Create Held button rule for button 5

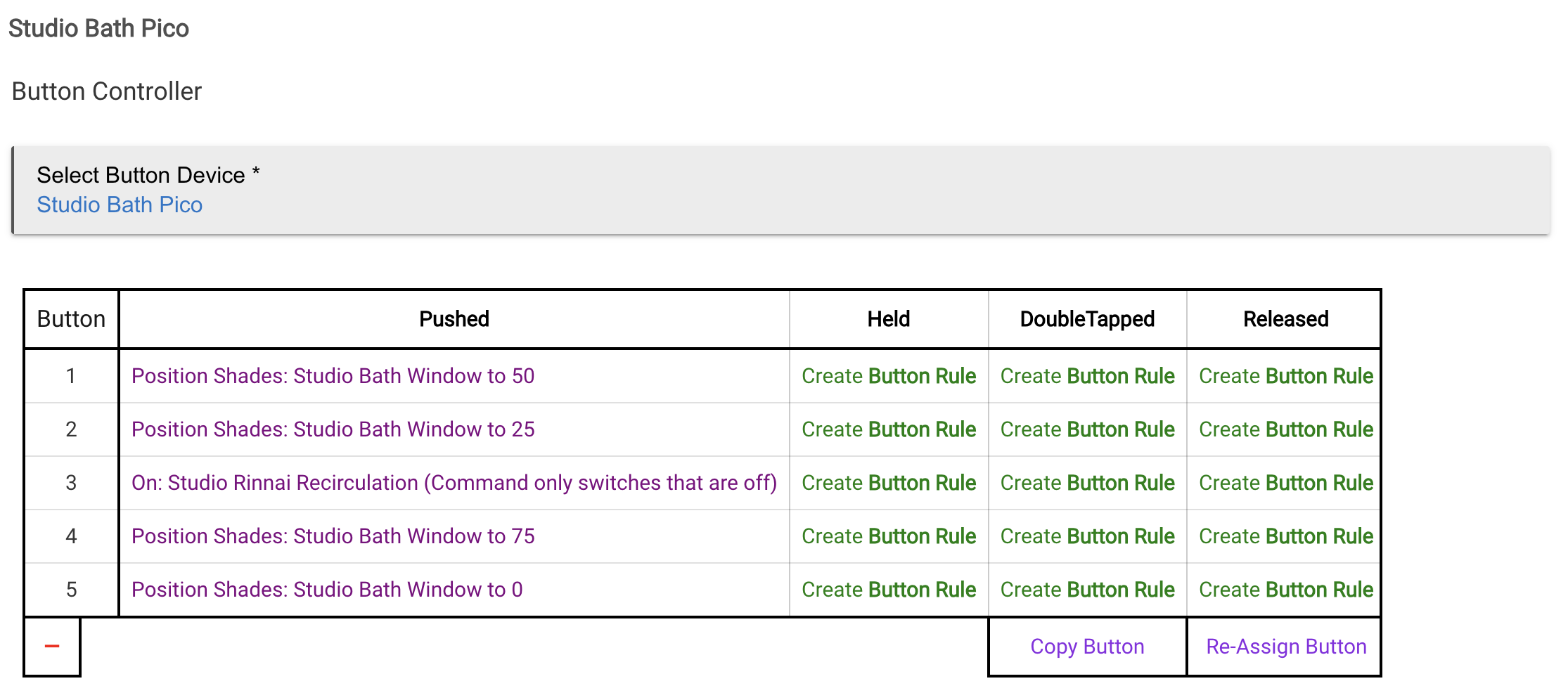point(888,590)
